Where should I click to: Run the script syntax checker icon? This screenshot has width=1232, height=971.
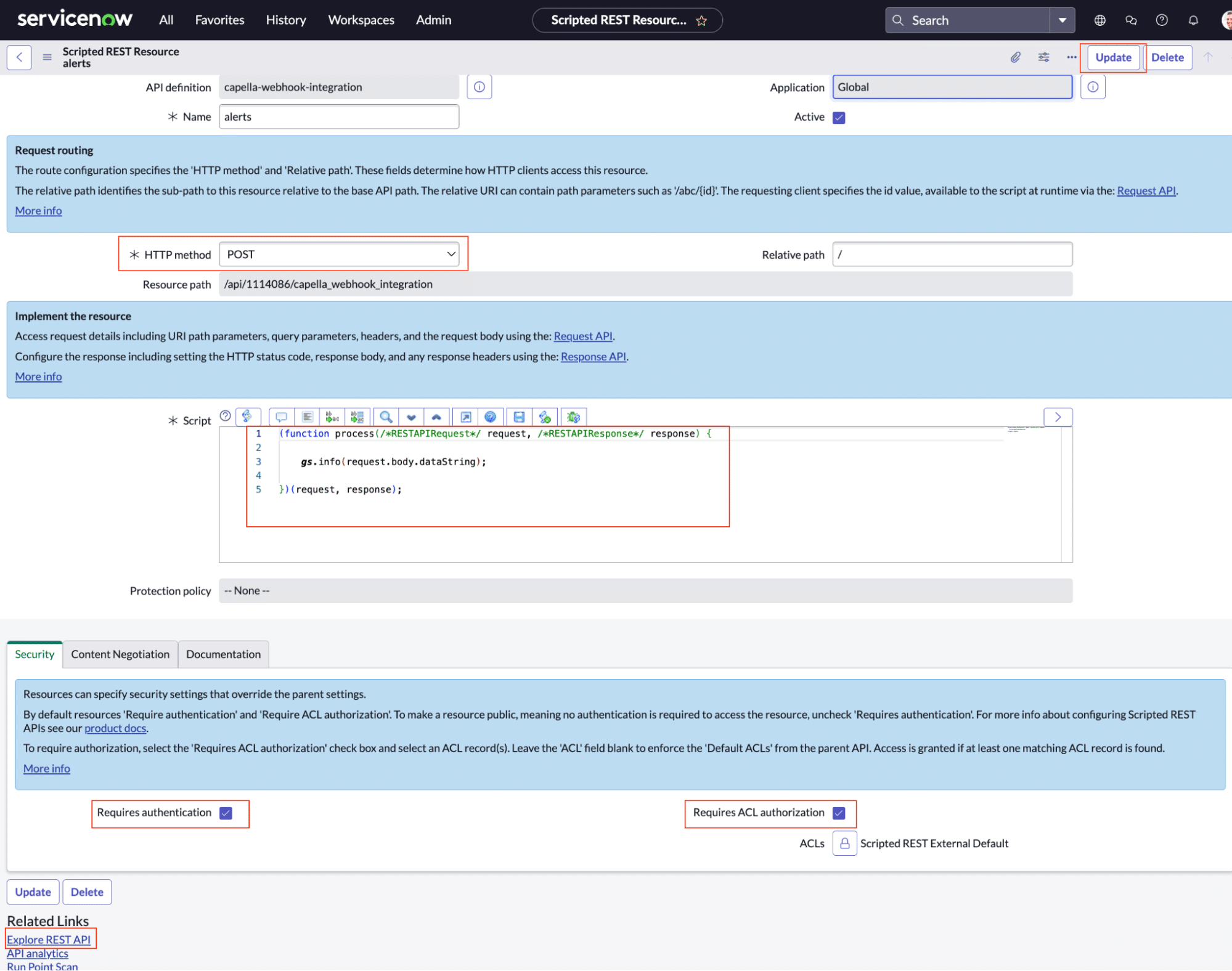pyautogui.click(x=545, y=417)
